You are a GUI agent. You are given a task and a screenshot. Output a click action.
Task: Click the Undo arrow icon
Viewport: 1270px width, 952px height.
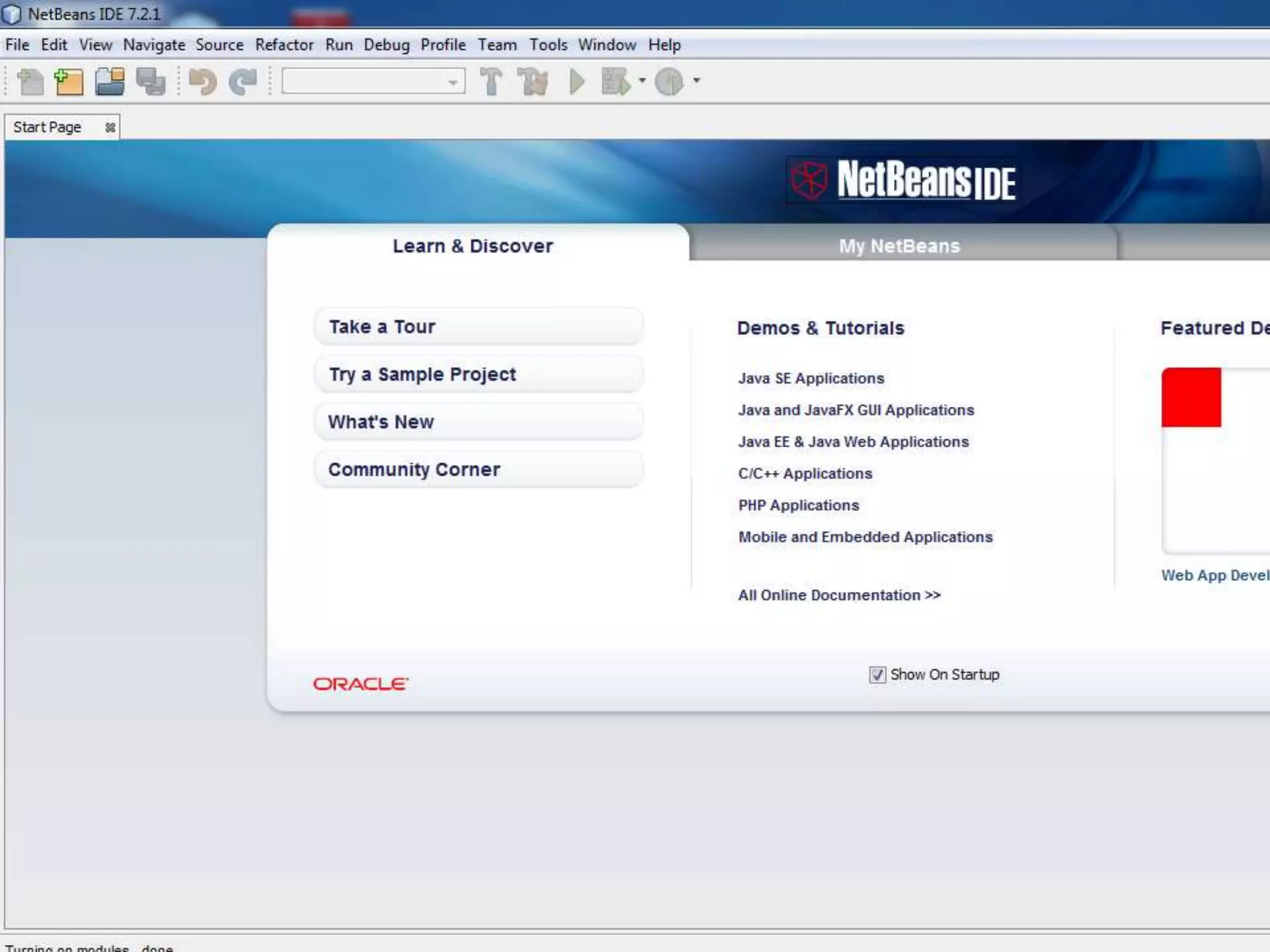202,82
